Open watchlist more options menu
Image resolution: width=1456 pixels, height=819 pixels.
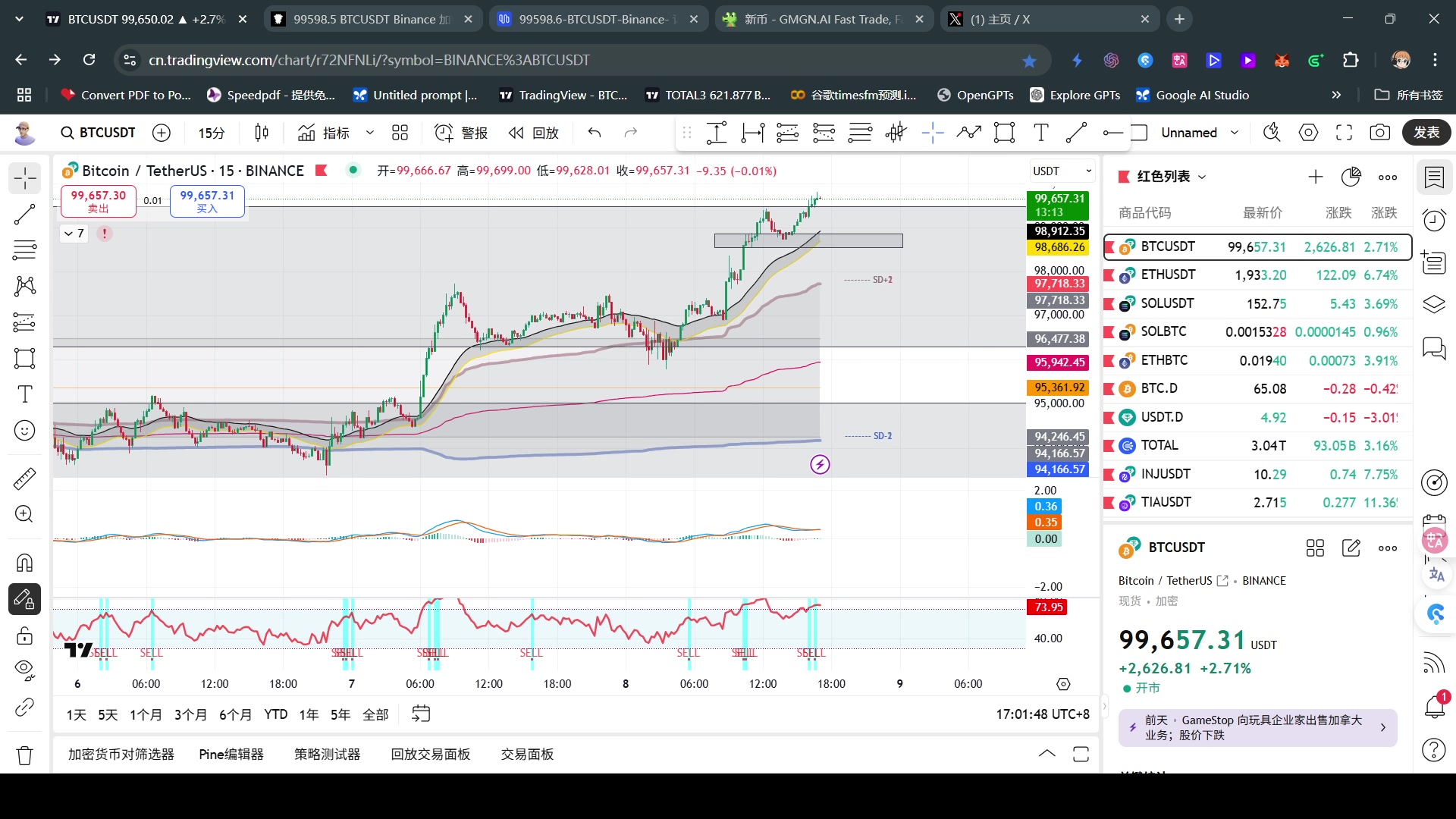click(x=1388, y=177)
